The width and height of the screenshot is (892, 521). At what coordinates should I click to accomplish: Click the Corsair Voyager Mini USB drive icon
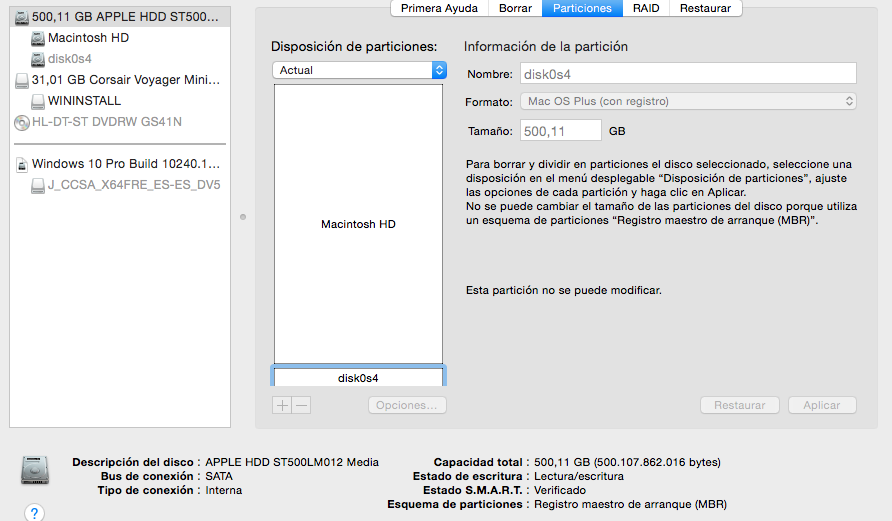[x=22, y=81]
